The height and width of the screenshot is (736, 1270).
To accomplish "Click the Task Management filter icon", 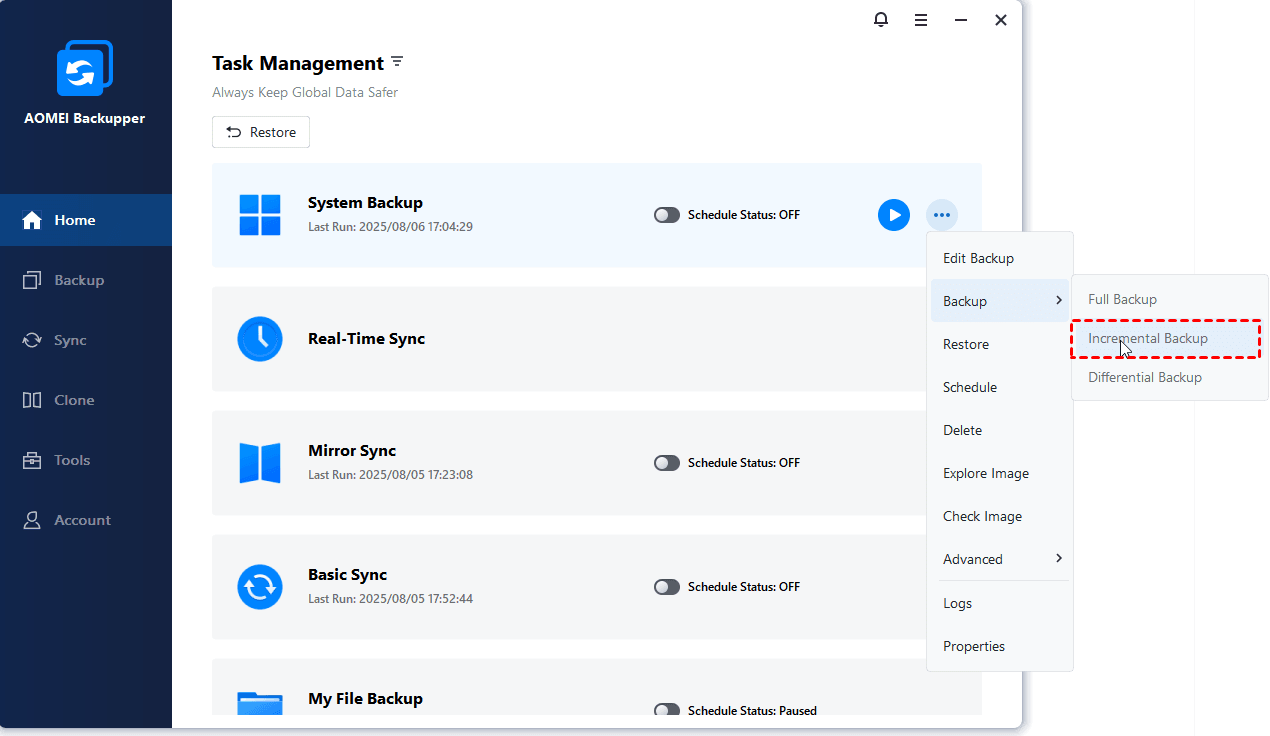I will click(397, 62).
